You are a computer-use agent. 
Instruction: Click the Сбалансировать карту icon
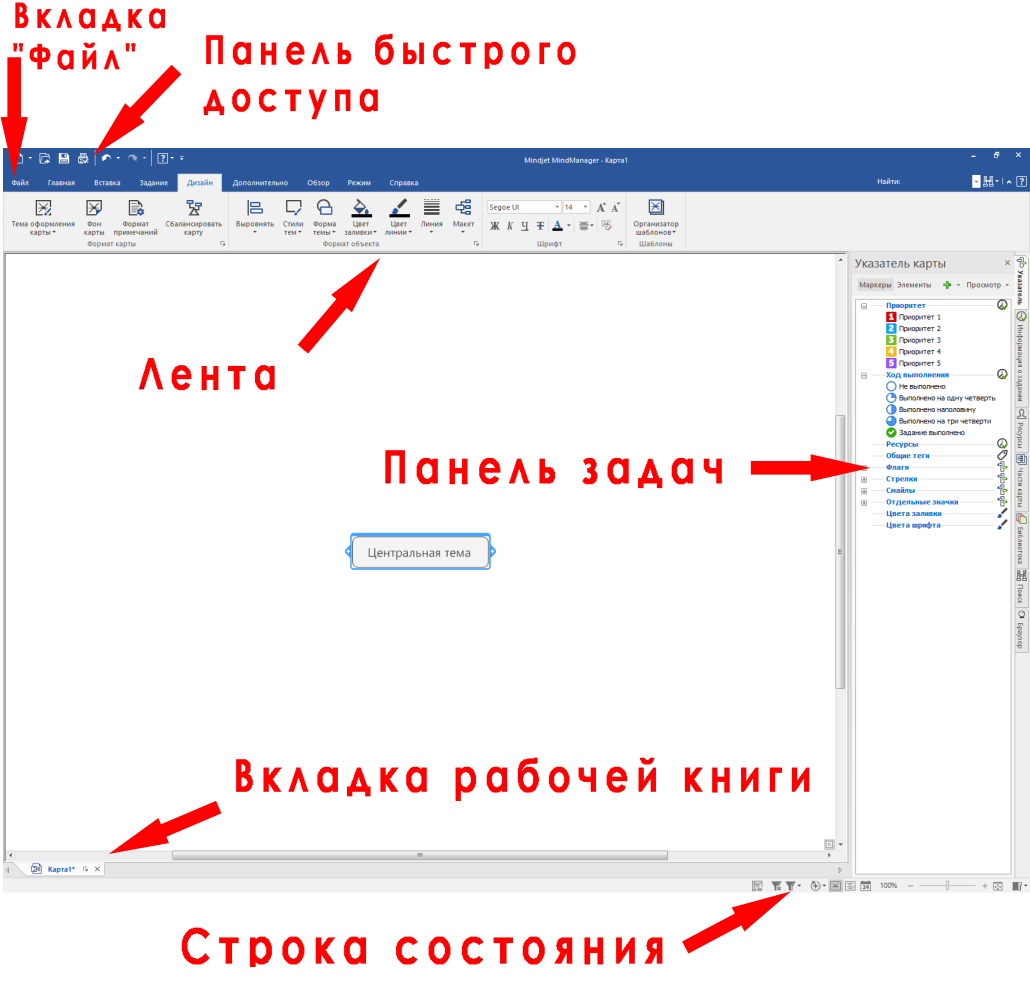[193, 208]
